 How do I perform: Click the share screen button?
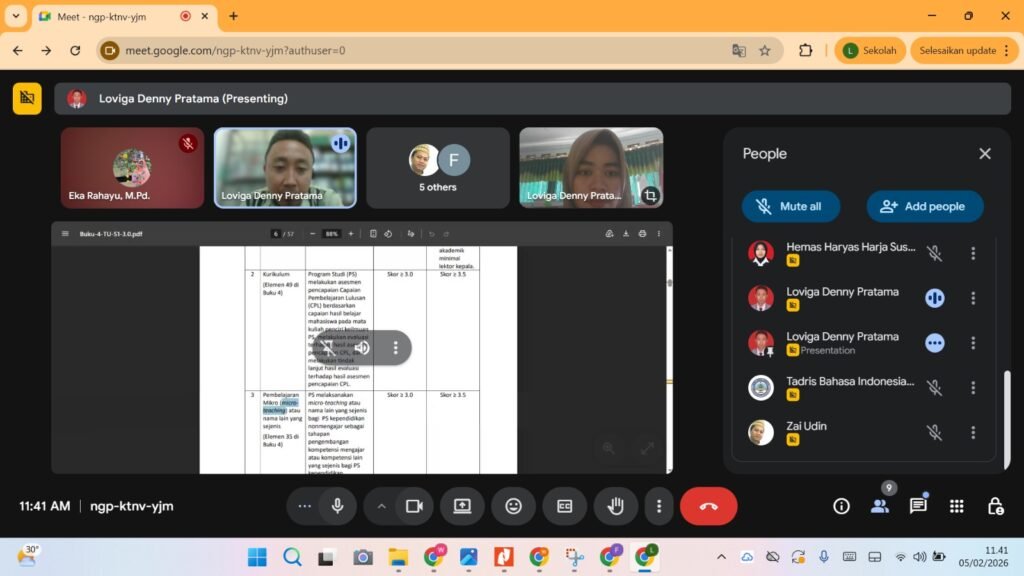[462, 506]
